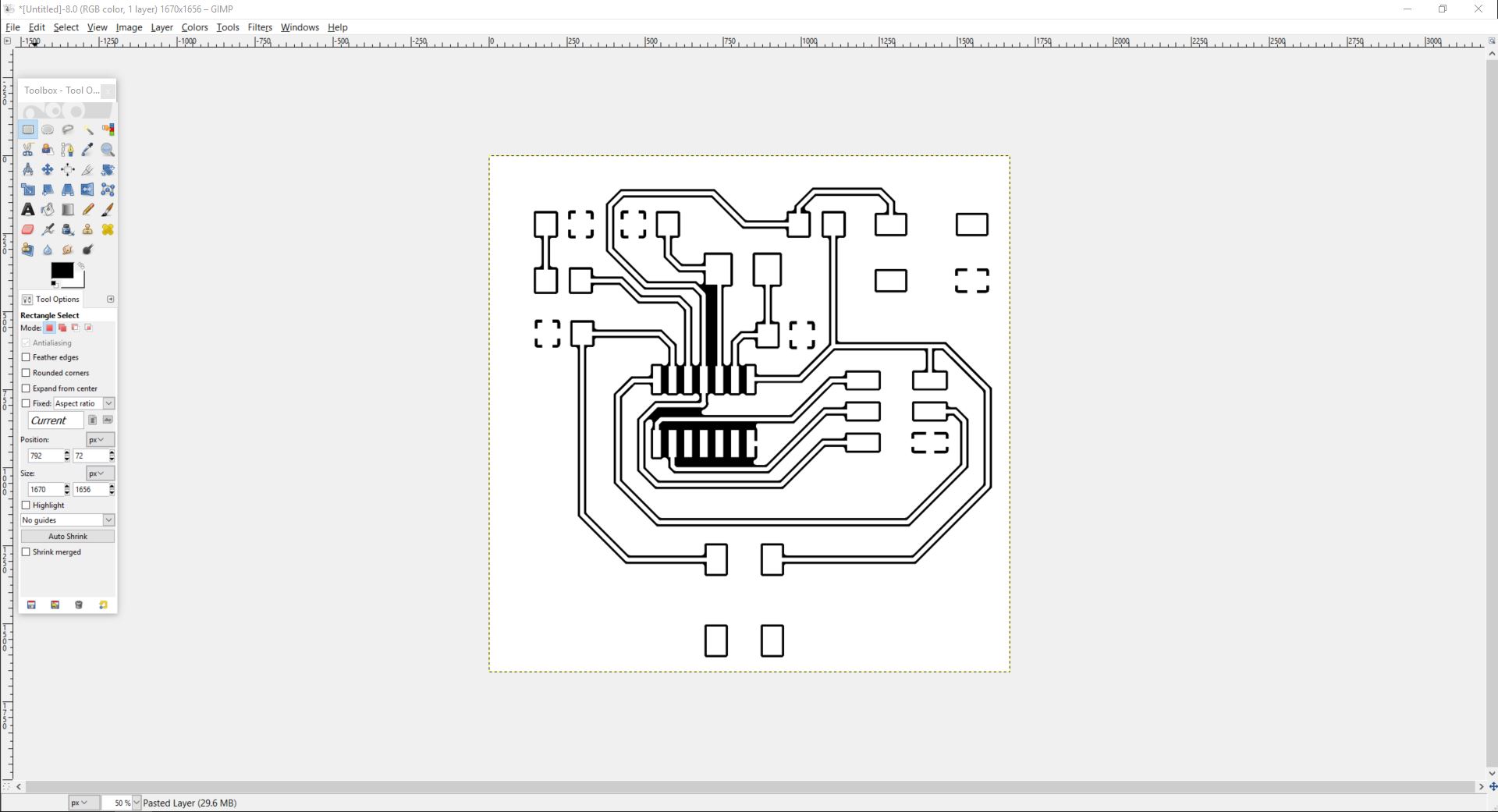Select the Flip tool

coord(87,190)
